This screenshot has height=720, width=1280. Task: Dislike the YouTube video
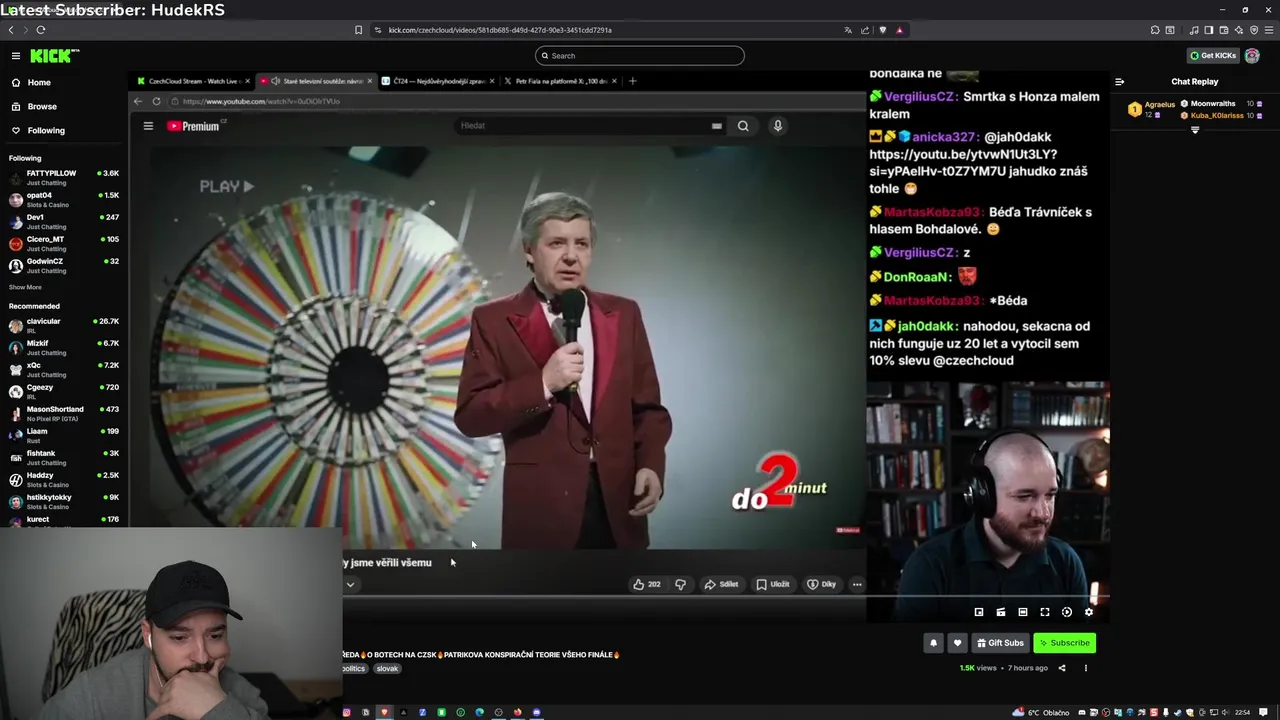click(681, 584)
